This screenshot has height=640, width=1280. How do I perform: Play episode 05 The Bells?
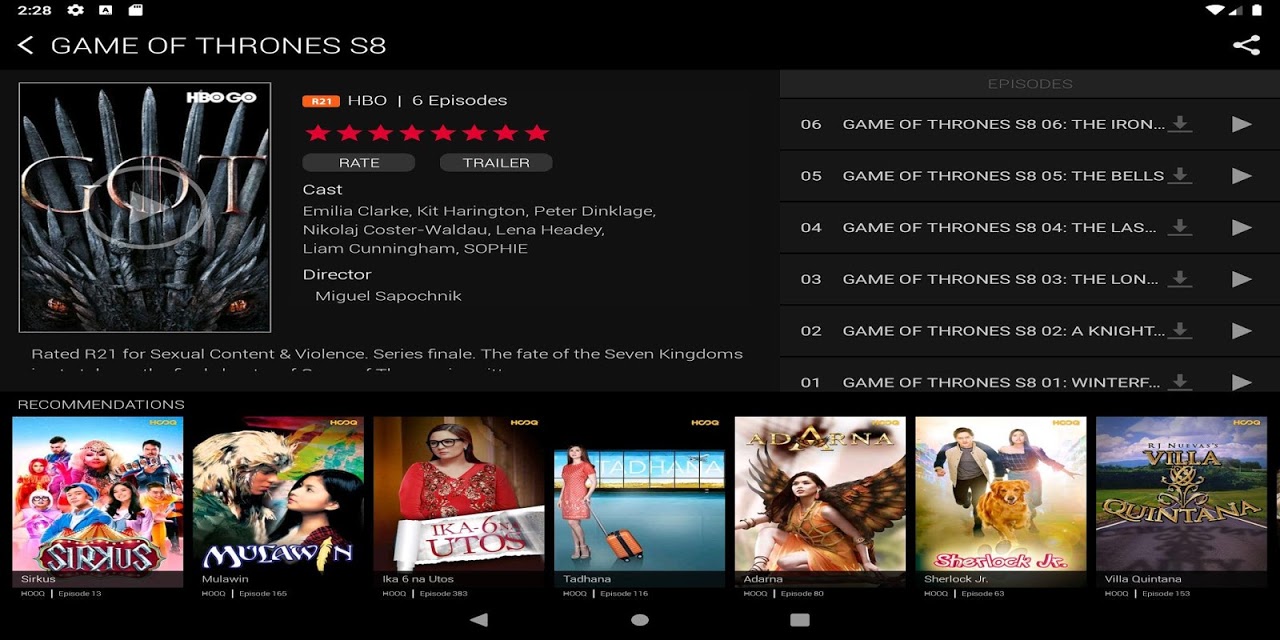coord(1241,176)
